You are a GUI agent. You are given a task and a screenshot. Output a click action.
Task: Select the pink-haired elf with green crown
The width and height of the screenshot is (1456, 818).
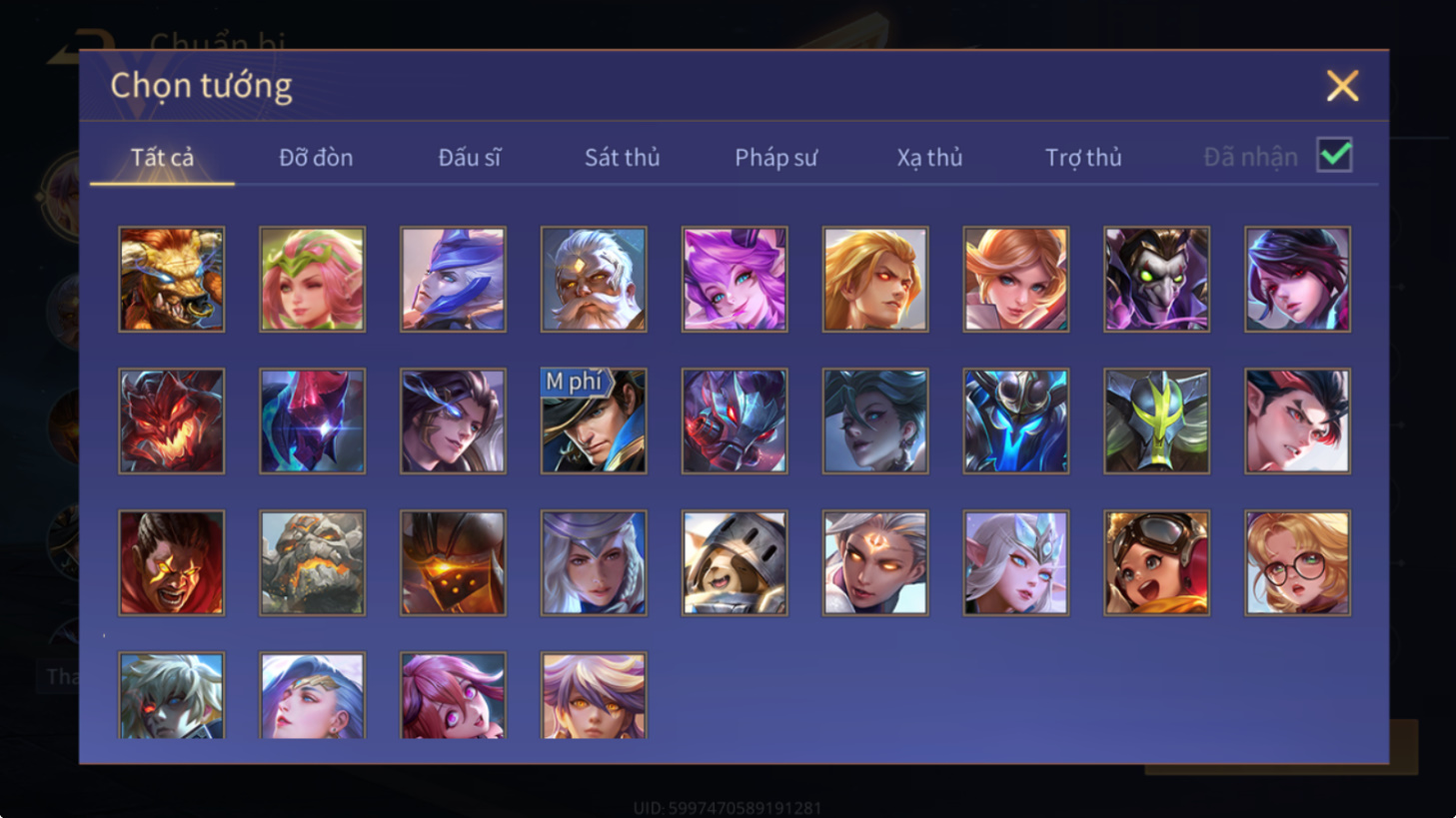tap(313, 279)
